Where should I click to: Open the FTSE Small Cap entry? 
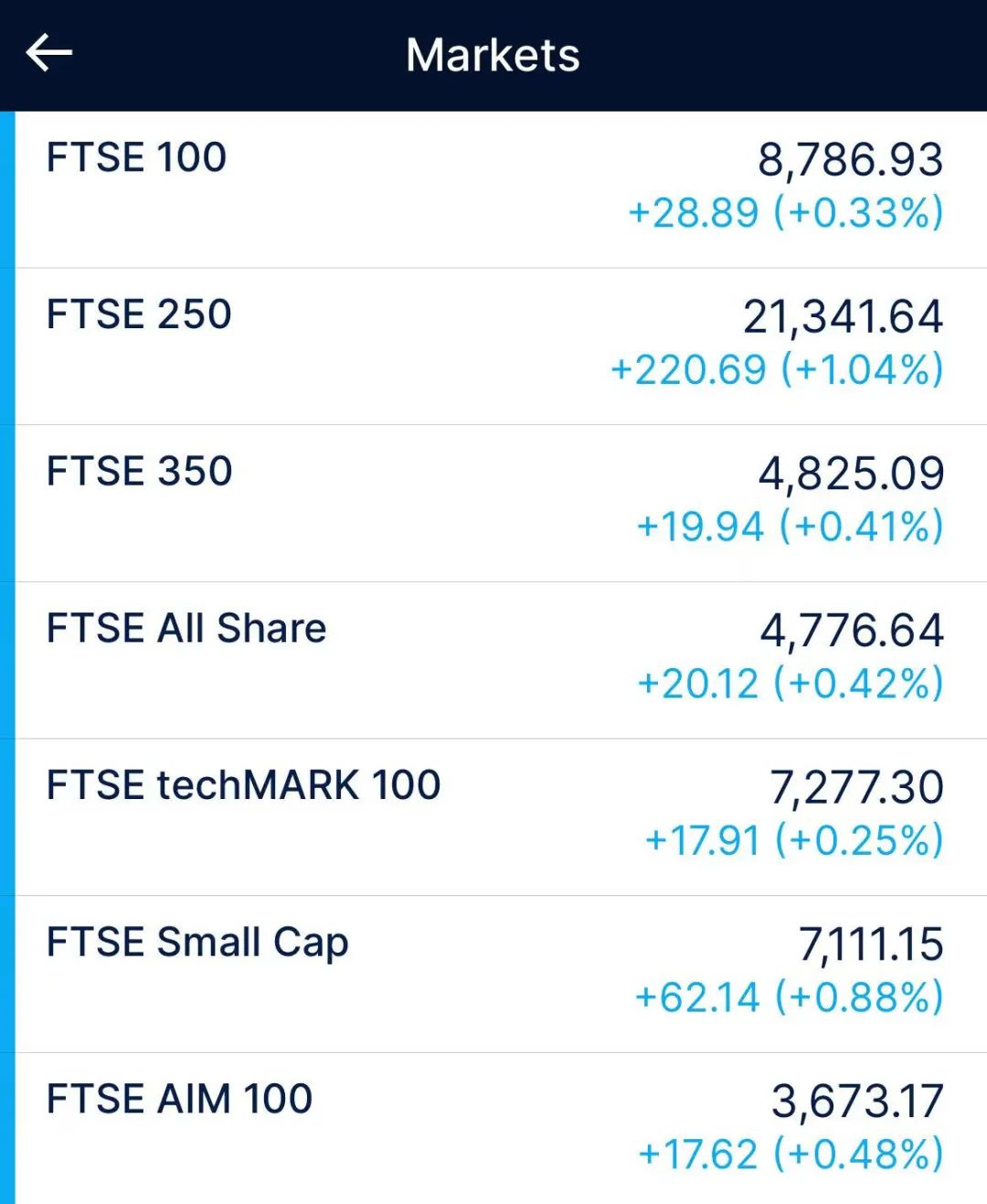(x=501, y=974)
